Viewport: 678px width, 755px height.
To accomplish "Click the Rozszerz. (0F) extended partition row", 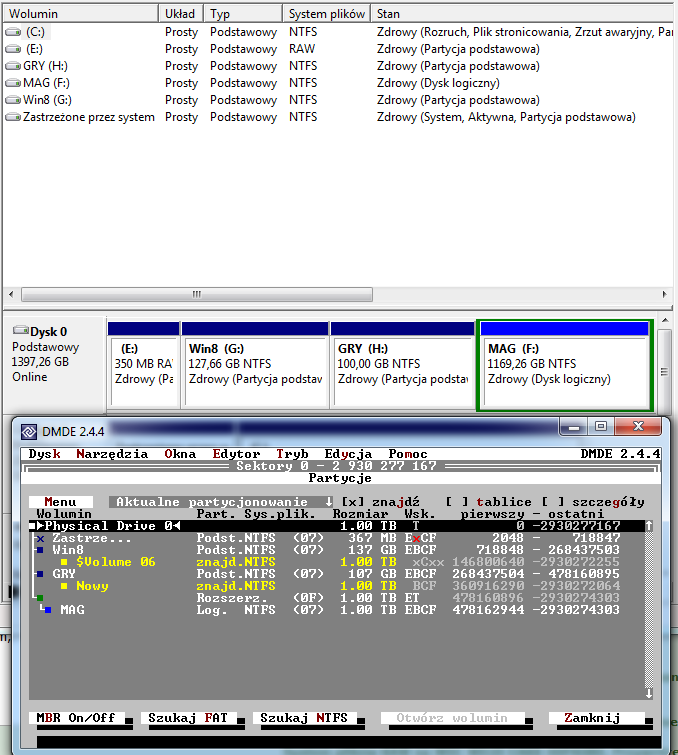I will pos(337,598).
